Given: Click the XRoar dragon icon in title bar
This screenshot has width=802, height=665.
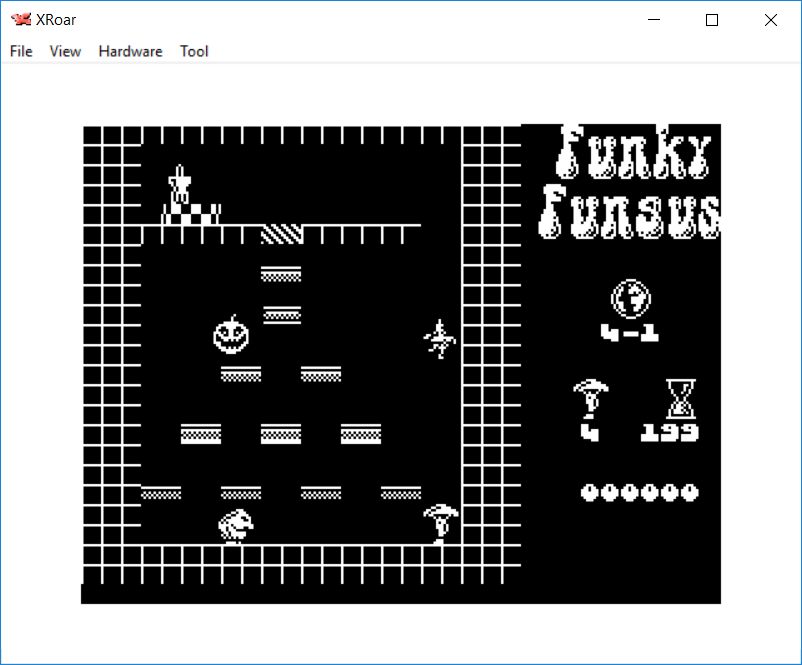Looking at the screenshot, I should coord(20,19).
